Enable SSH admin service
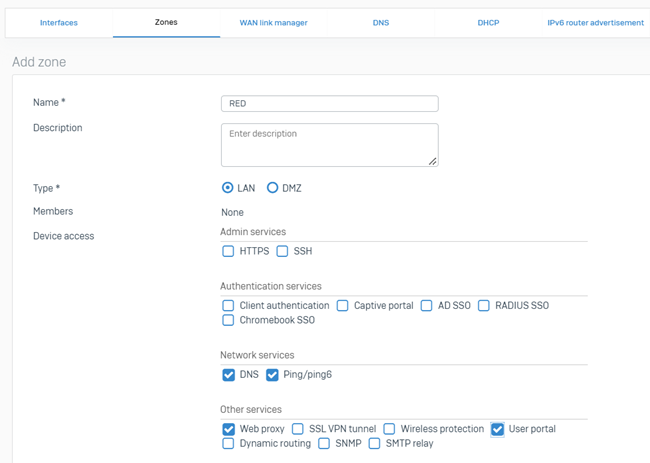Image resolution: width=650 pixels, height=463 pixels. tap(282, 251)
